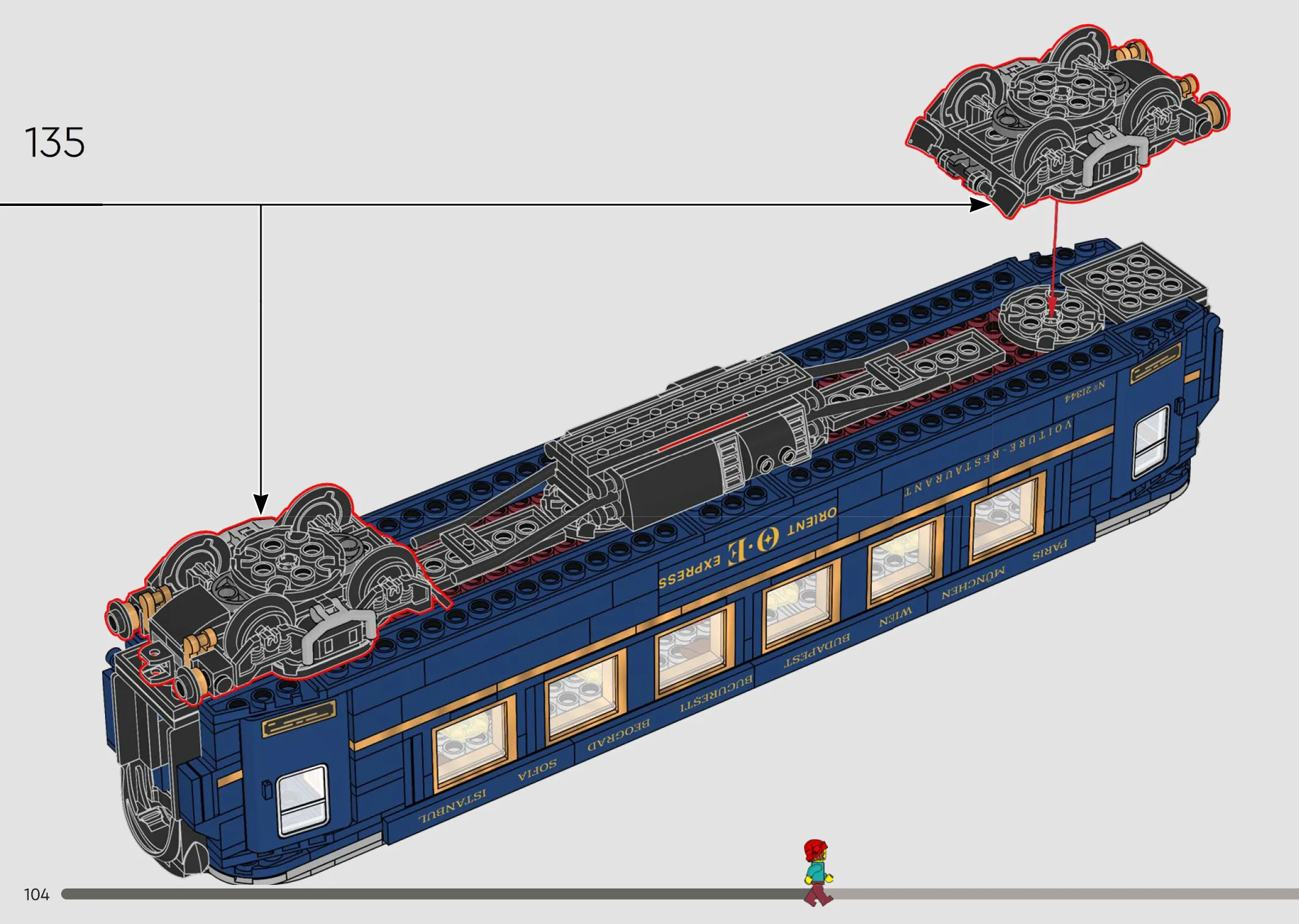Click the build progress bar at the bottom

[x=680, y=894]
